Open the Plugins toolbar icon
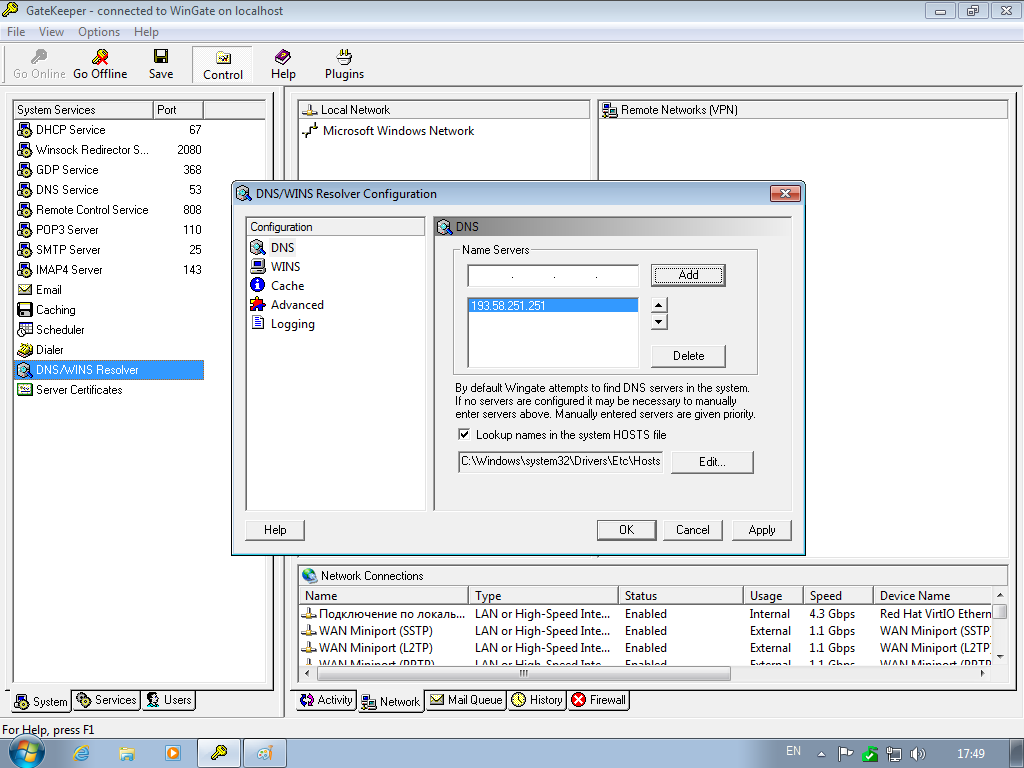The height and width of the screenshot is (768, 1024). pos(344,64)
